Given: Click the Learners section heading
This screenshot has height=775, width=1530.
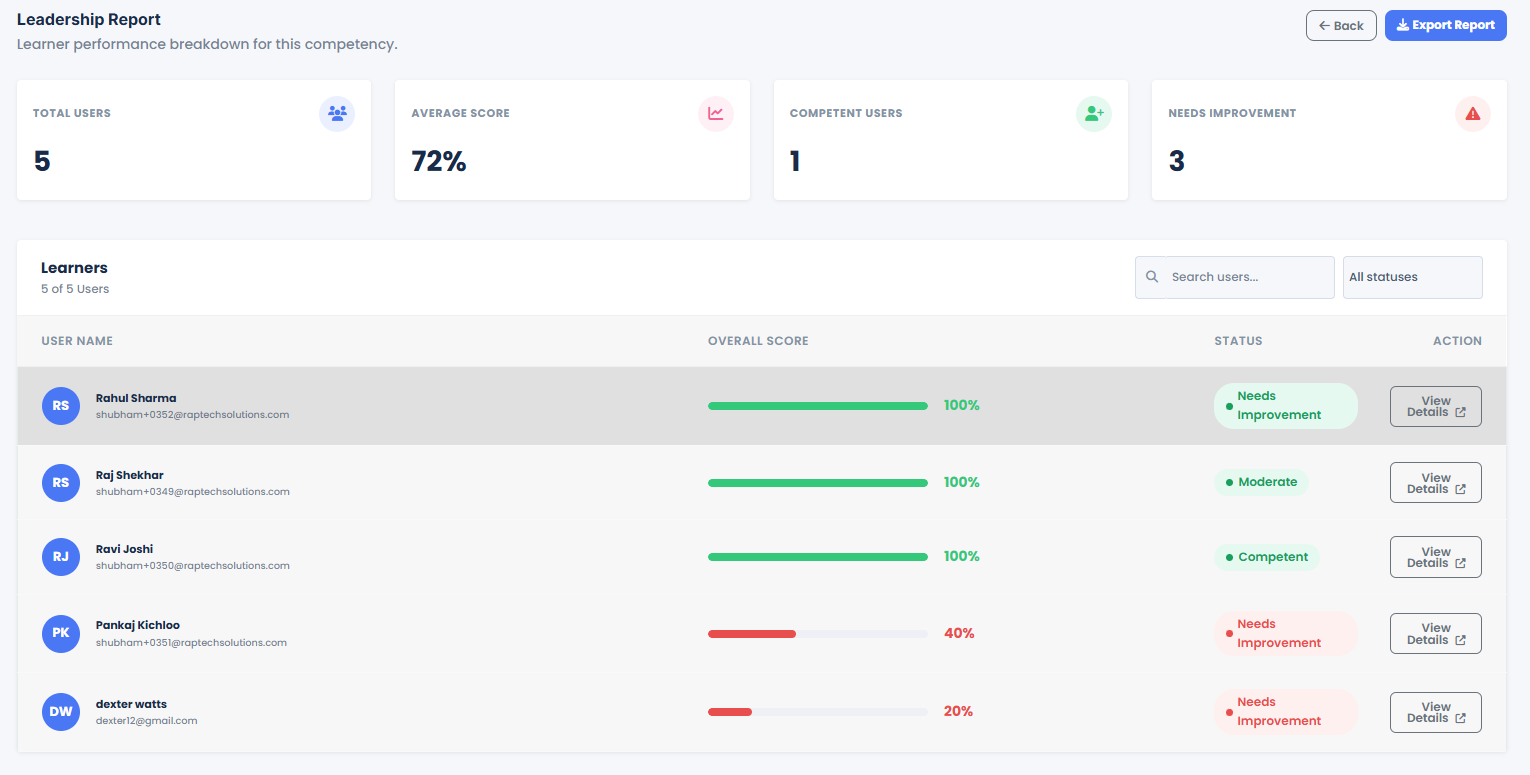Looking at the screenshot, I should click(74, 268).
